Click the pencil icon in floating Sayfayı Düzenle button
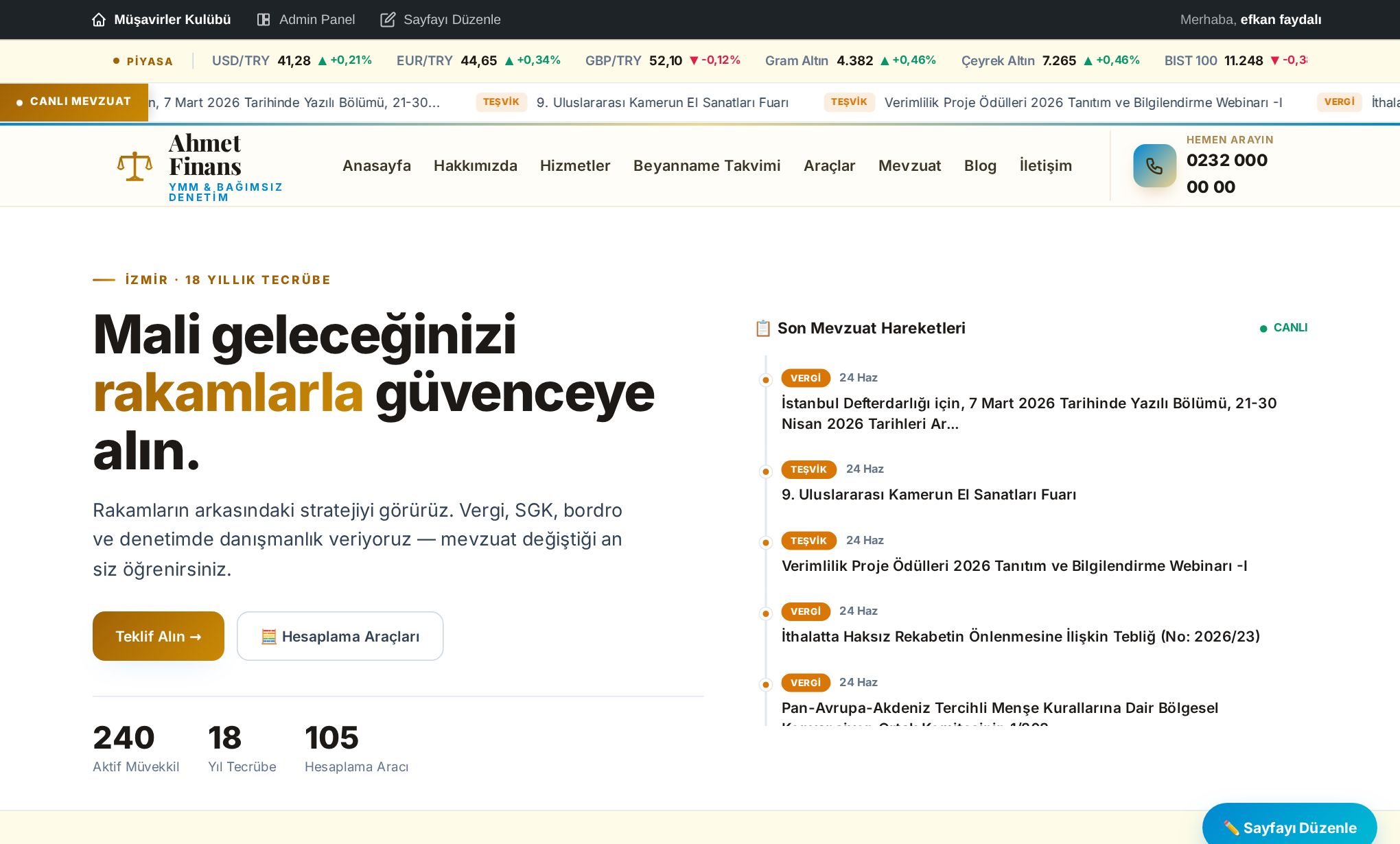1400x844 pixels. (1231, 828)
